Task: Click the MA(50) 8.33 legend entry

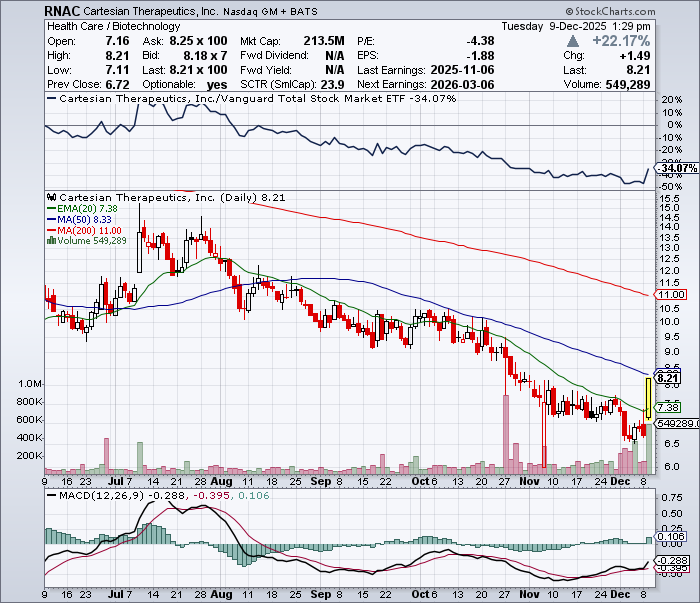Action: tap(79, 220)
